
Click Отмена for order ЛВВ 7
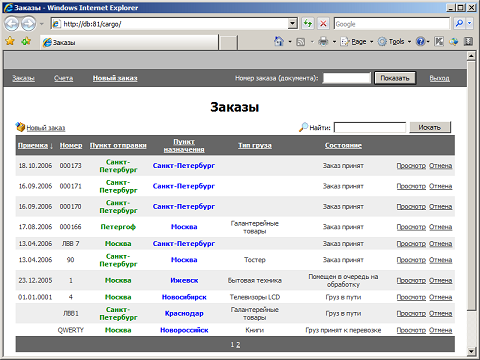[440, 244]
